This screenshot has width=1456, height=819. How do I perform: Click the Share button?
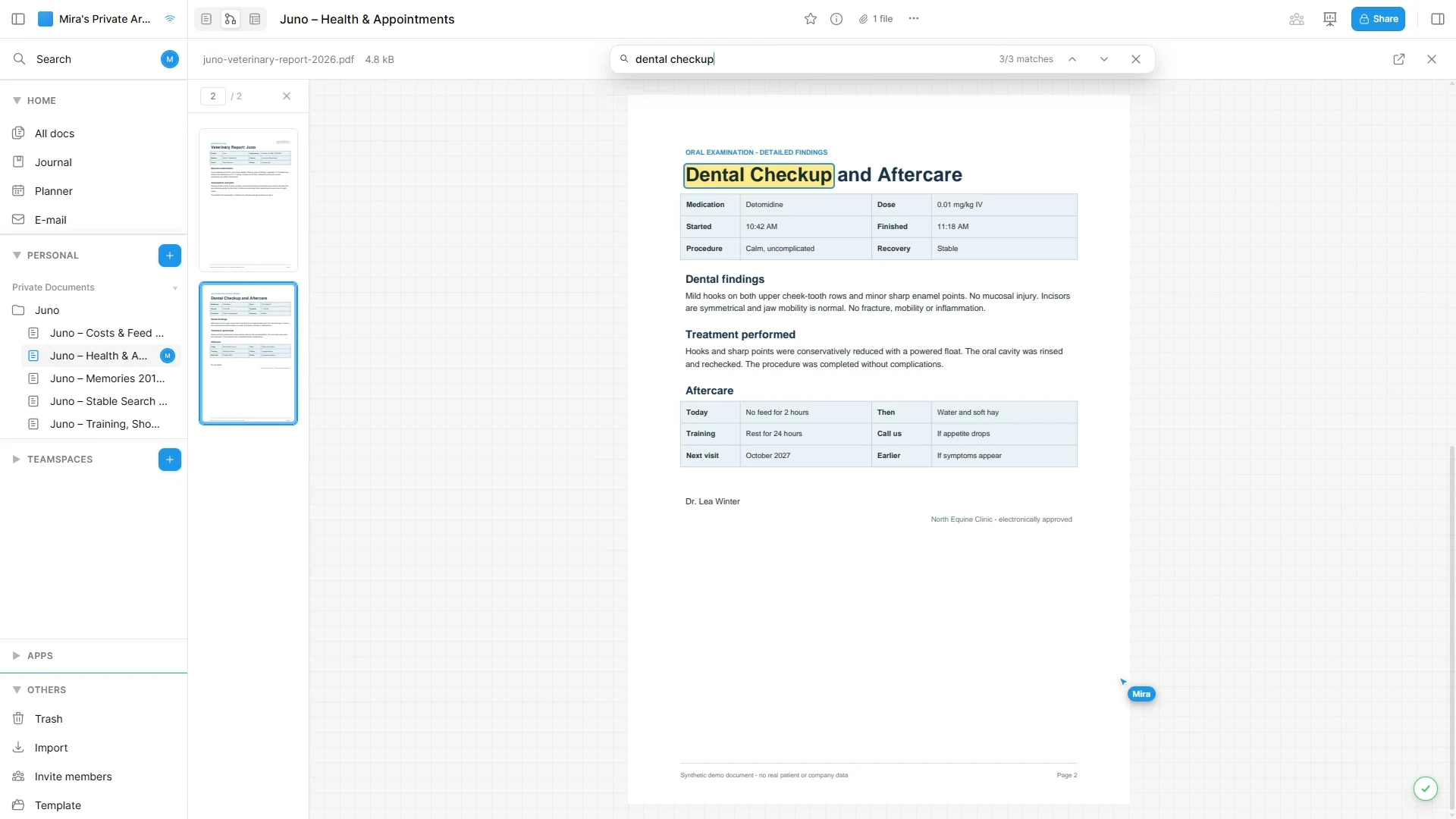pyautogui.click(x=1378, y=19)
